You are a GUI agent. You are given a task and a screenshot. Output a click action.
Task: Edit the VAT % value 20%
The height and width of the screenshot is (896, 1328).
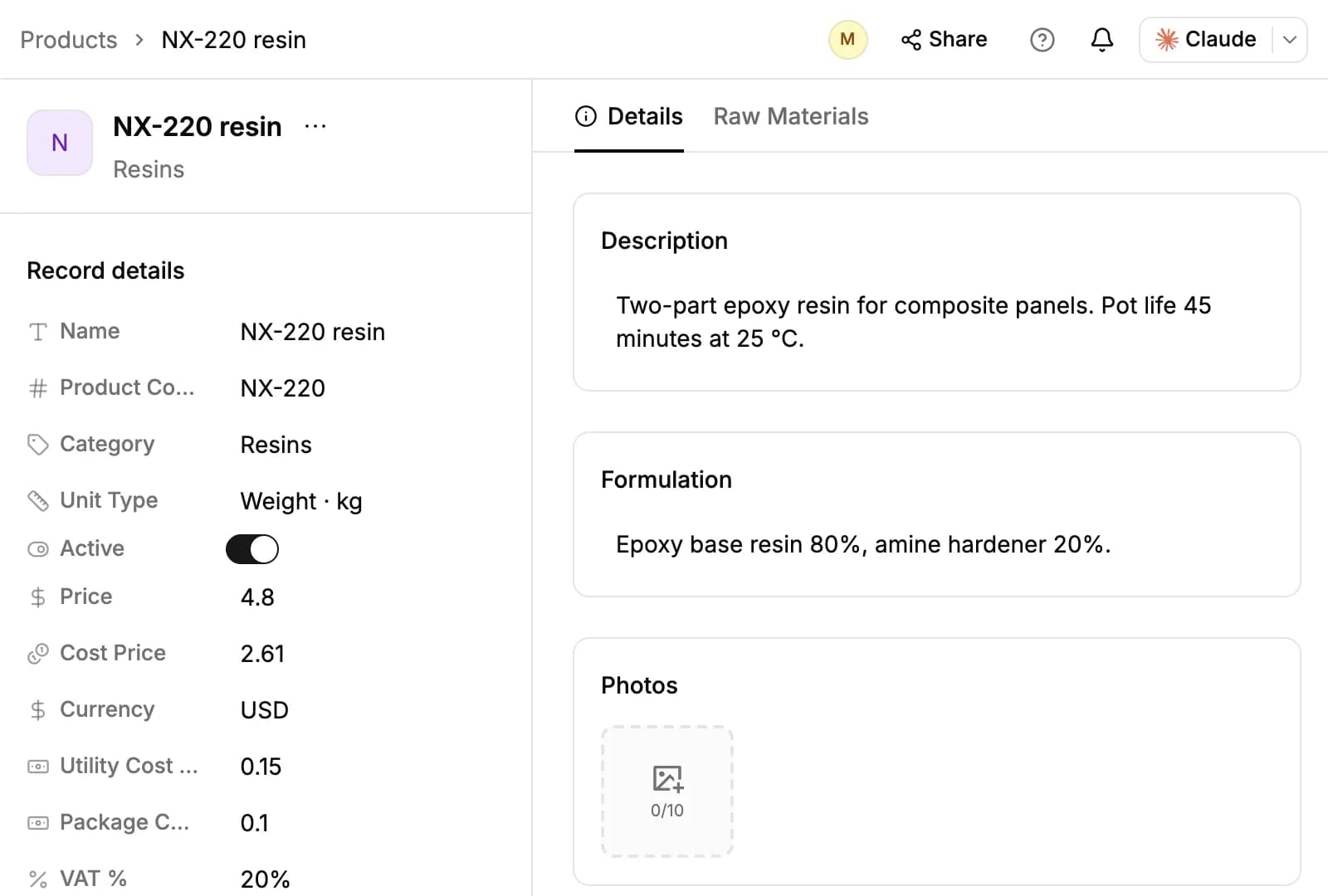click(266, 879)
